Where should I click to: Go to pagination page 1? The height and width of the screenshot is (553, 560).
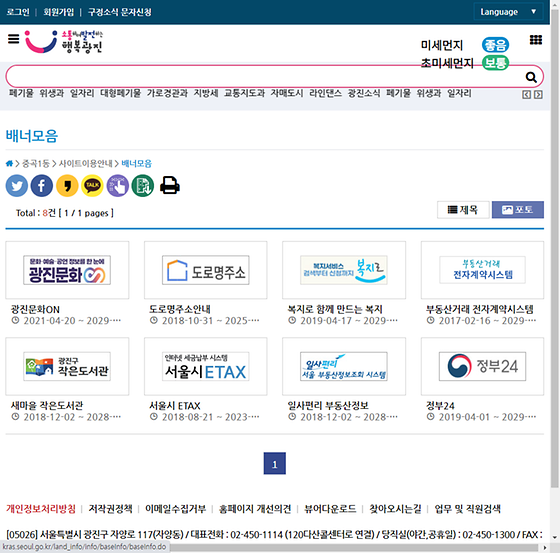(275, 463)
